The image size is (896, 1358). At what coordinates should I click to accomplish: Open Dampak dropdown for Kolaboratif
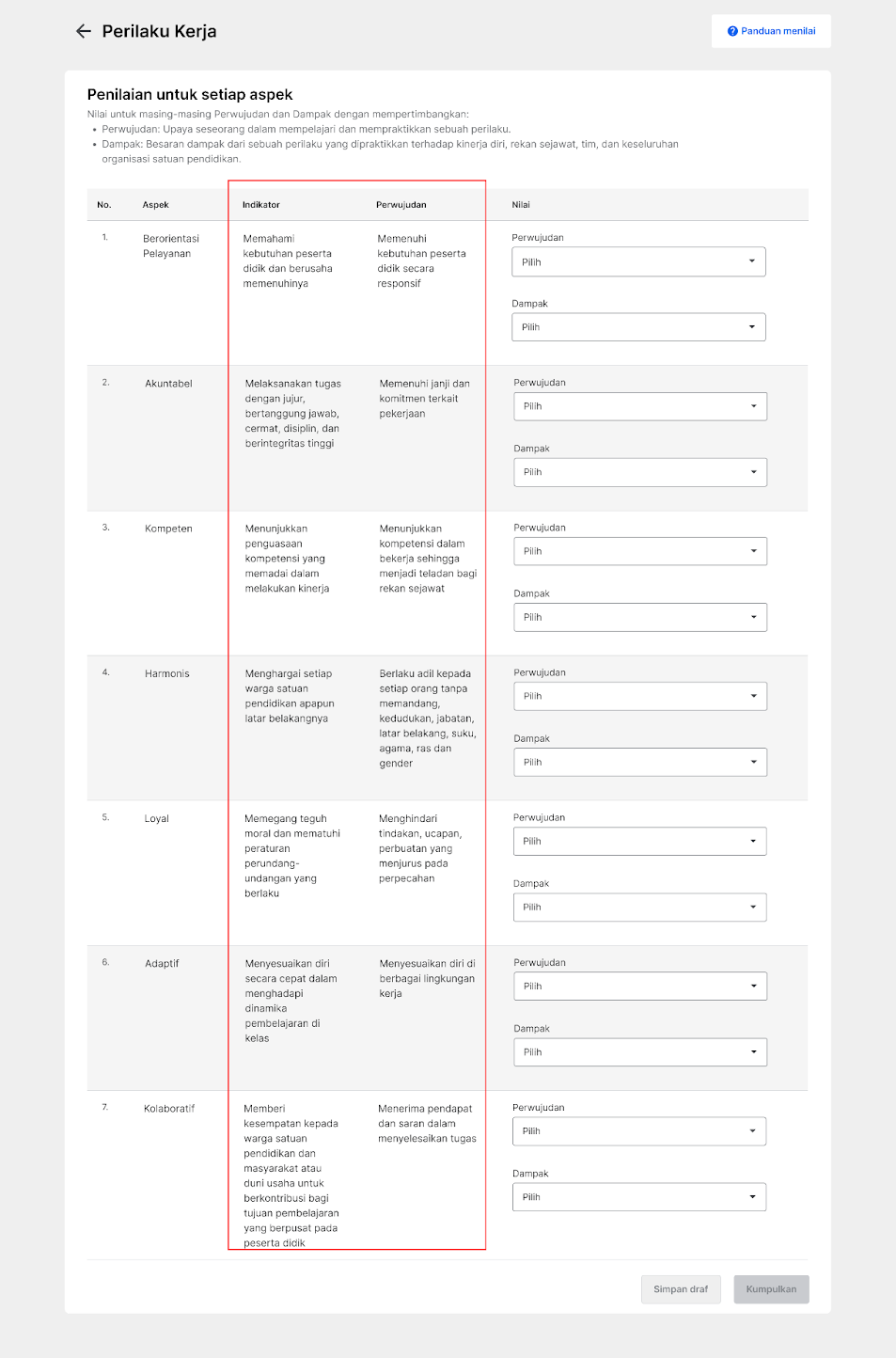click(x=639, y=1196)
